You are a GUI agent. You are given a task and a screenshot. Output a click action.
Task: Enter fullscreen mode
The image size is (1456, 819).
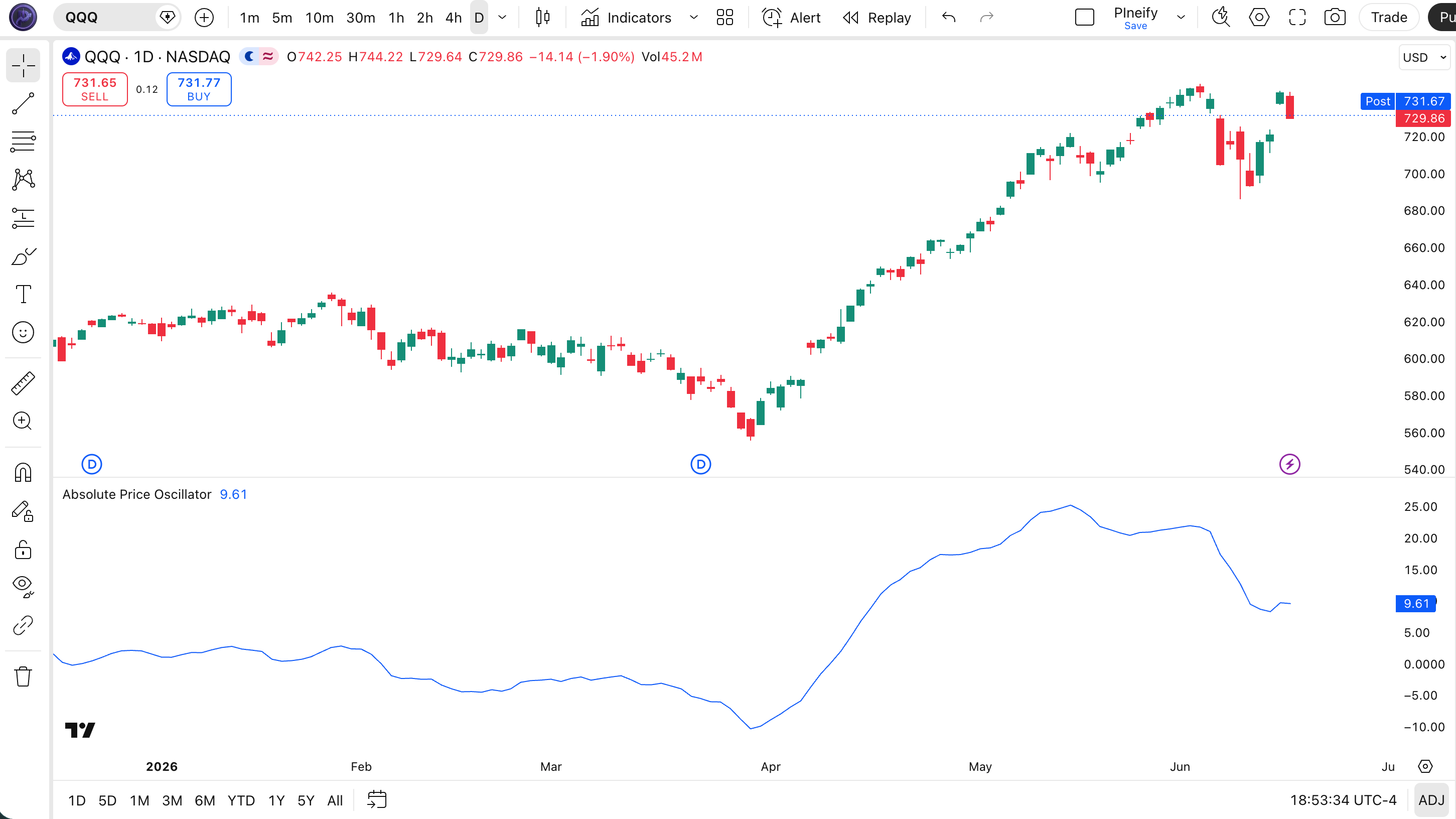pyautogui.click(x=1297, y=18)
